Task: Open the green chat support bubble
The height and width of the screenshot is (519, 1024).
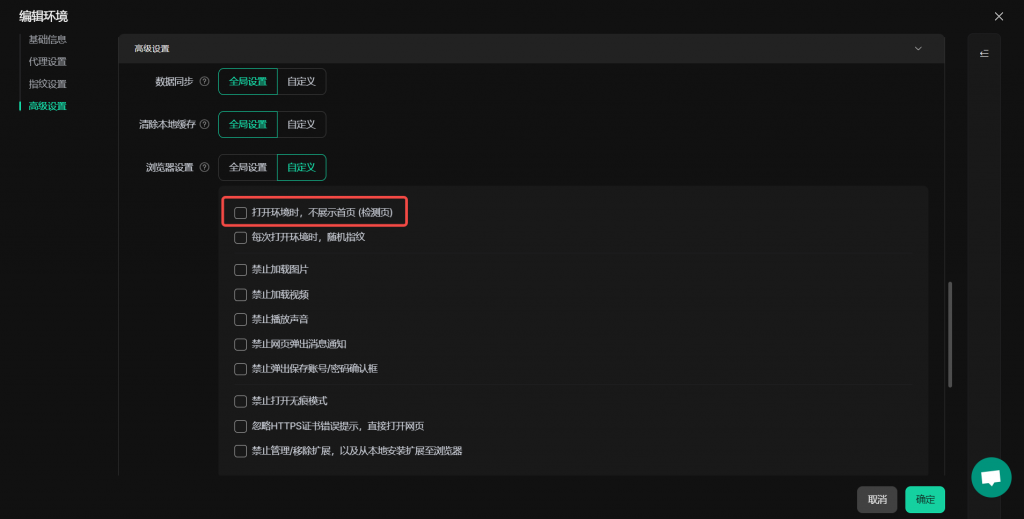Action: 991,478
